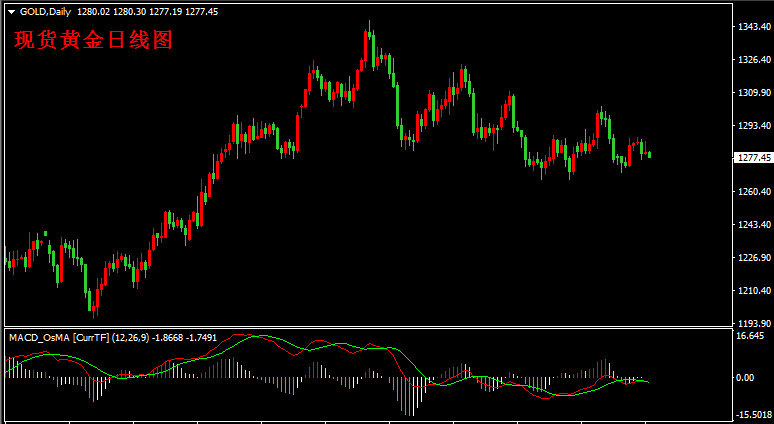The image size is (774, 424).
Task: Click the red title 现货黄金日线图
Action: click(93, 40)
